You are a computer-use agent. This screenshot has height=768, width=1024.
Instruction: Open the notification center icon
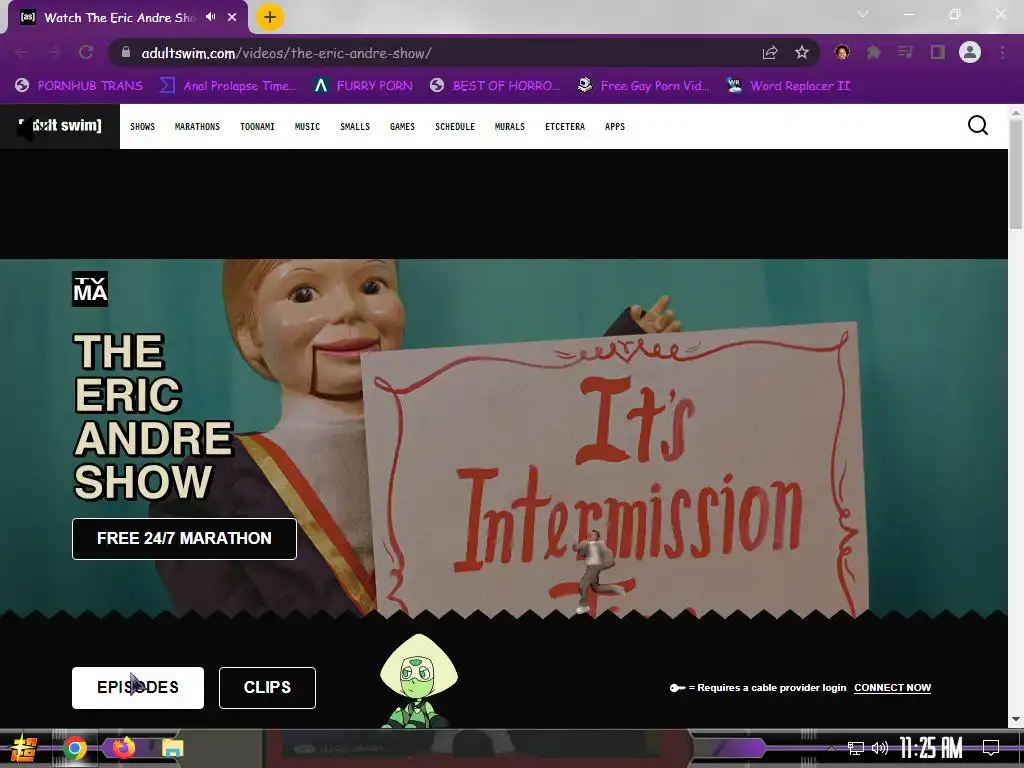(x=991, y=748)
